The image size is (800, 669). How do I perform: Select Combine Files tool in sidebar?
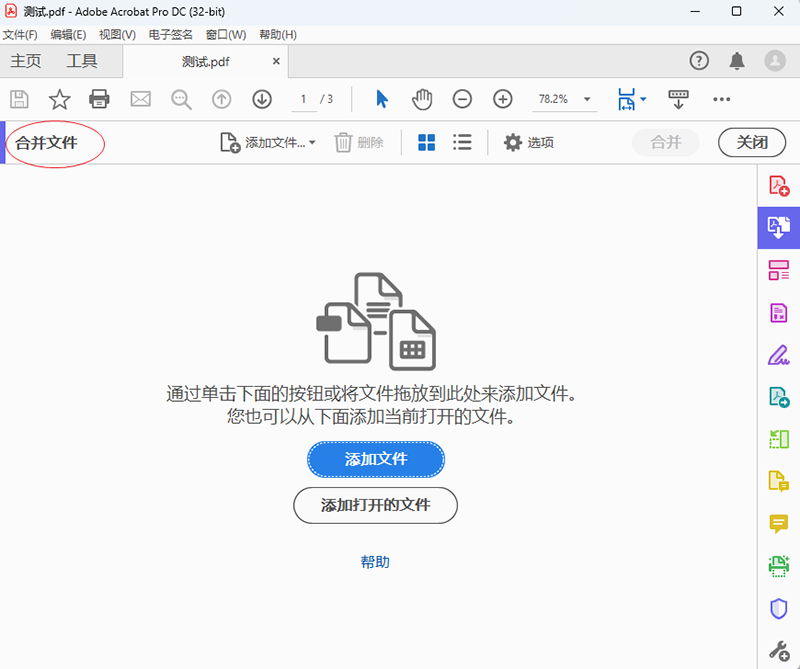tap(779, 228)
